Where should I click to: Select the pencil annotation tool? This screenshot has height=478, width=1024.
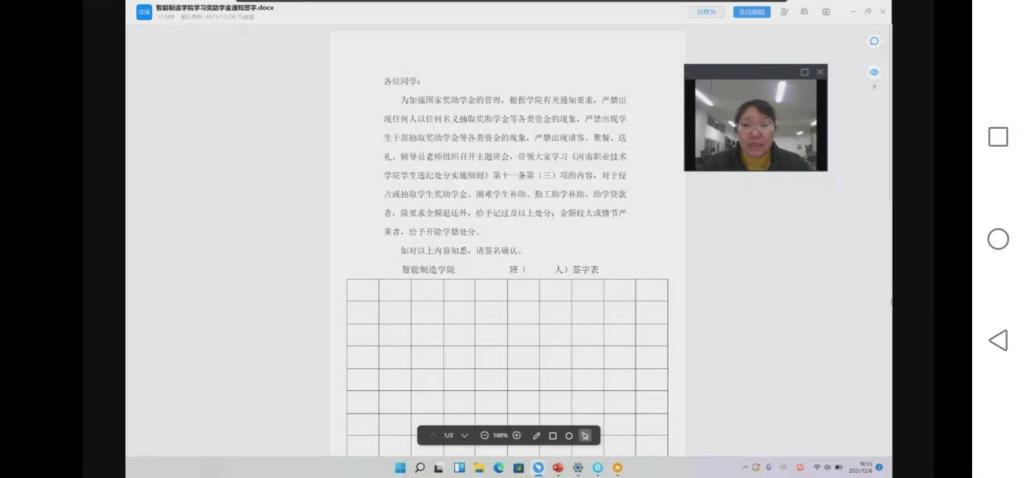coord(536,436)
